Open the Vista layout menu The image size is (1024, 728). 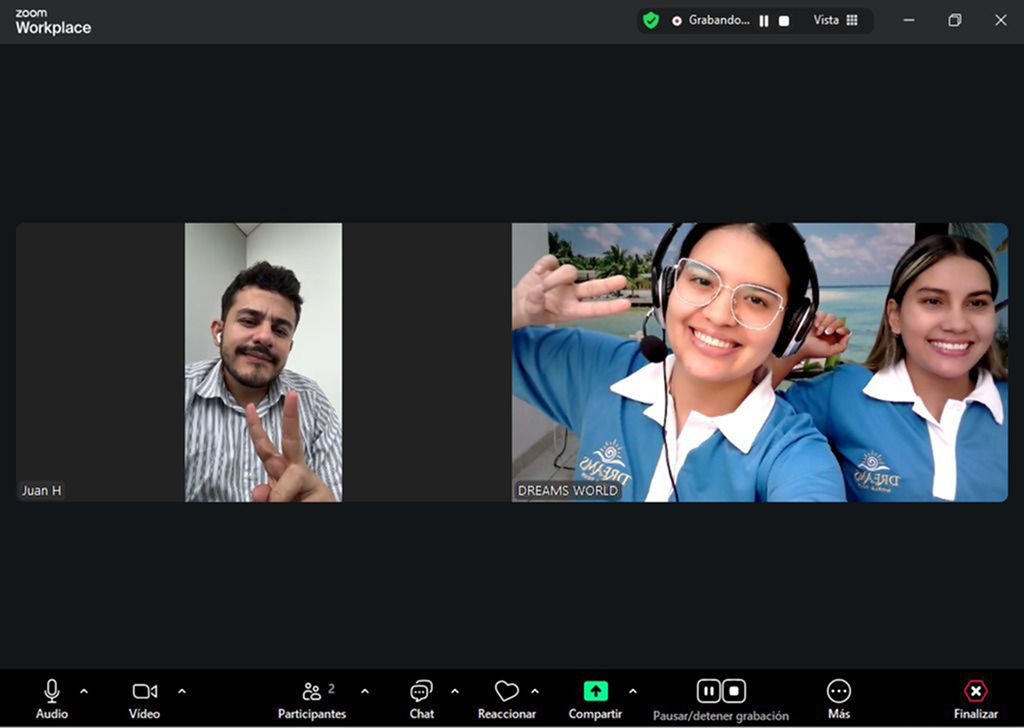tap(835, 20)
